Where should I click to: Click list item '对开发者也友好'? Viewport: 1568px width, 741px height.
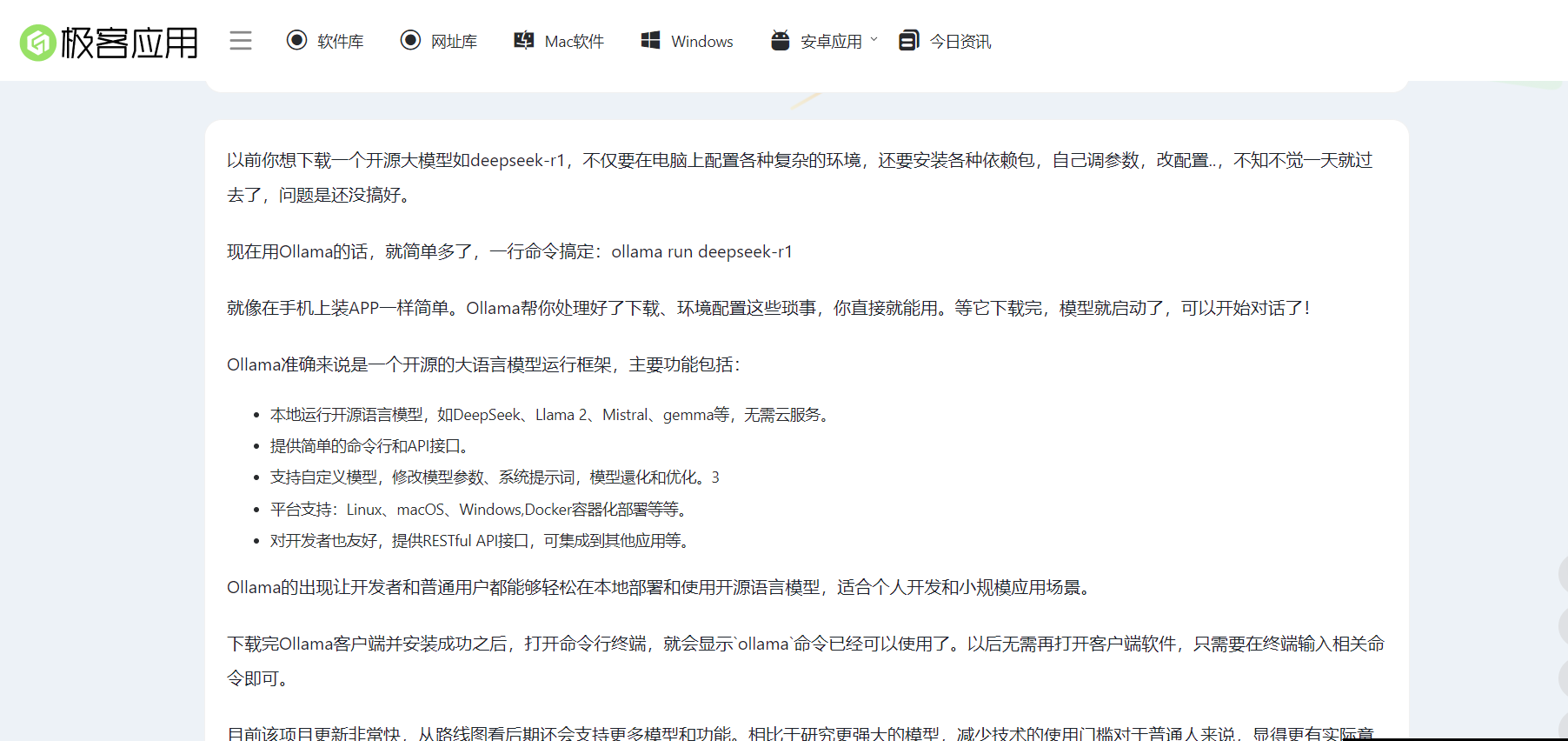[x=482, y=541]
